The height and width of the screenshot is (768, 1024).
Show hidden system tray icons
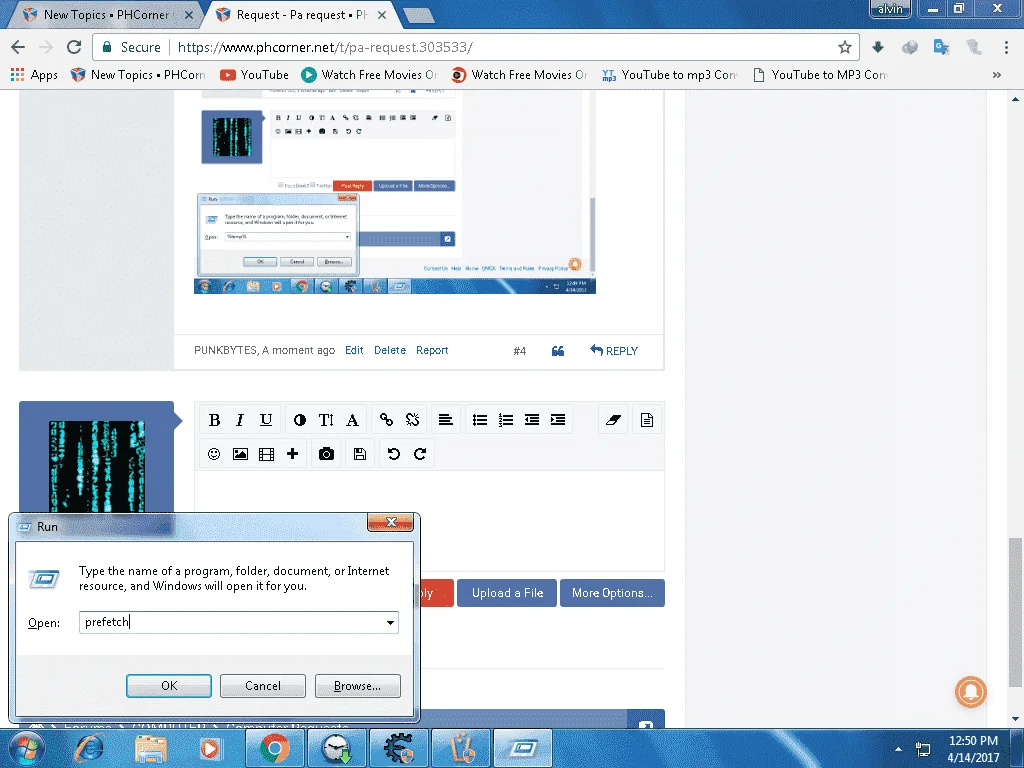click(x=899, y=749)
